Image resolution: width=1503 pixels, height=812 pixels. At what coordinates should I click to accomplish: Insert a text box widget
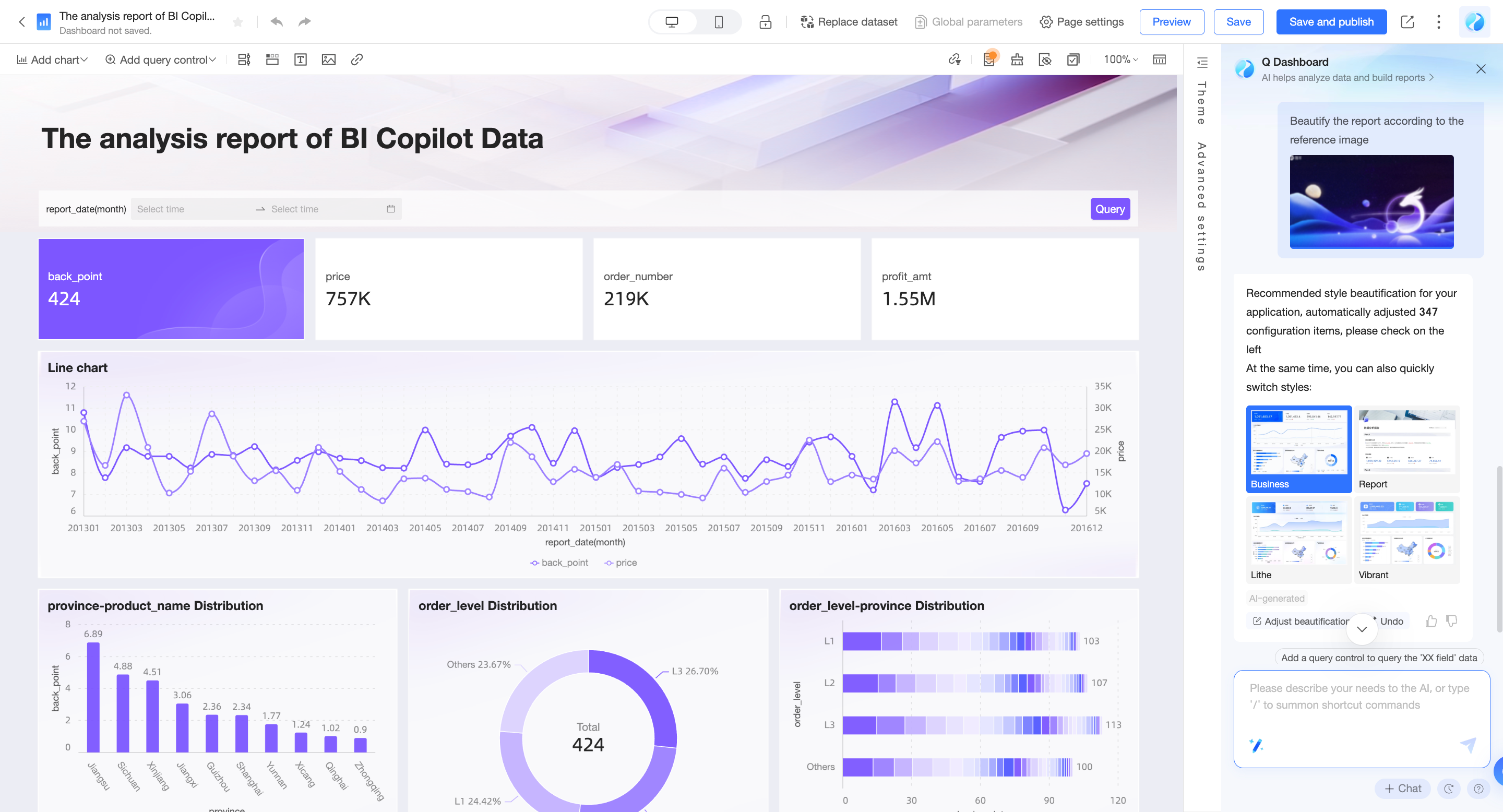pos(301,59)
